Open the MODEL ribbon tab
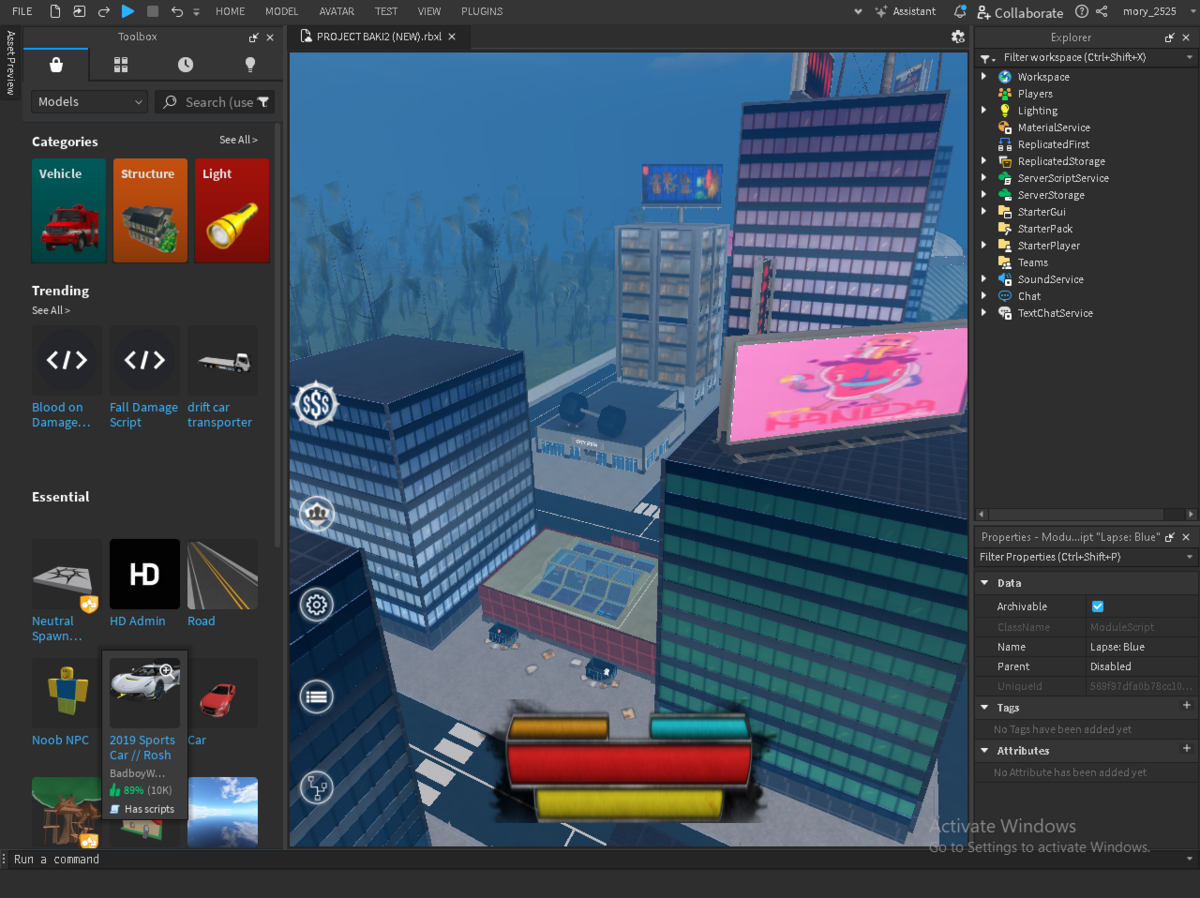 [281, 11]
